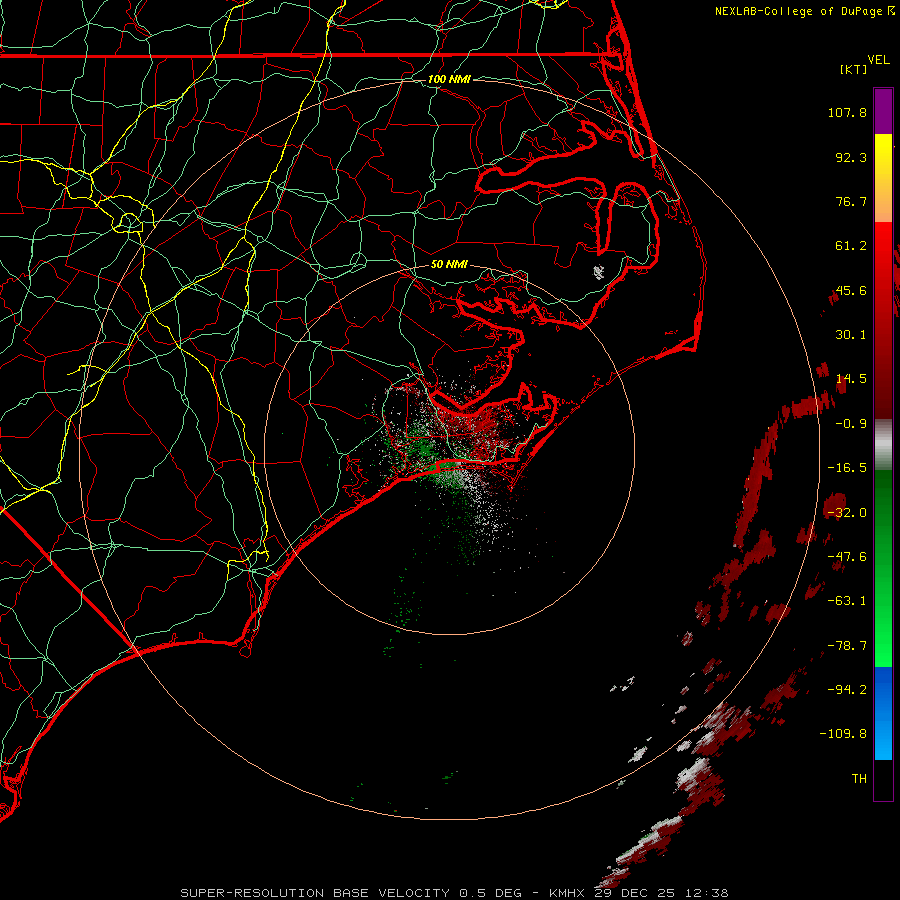Click the -32.0 legend value
Image resolution: width=900 pixels, height=900 pixels.
(x=847, y=513)
